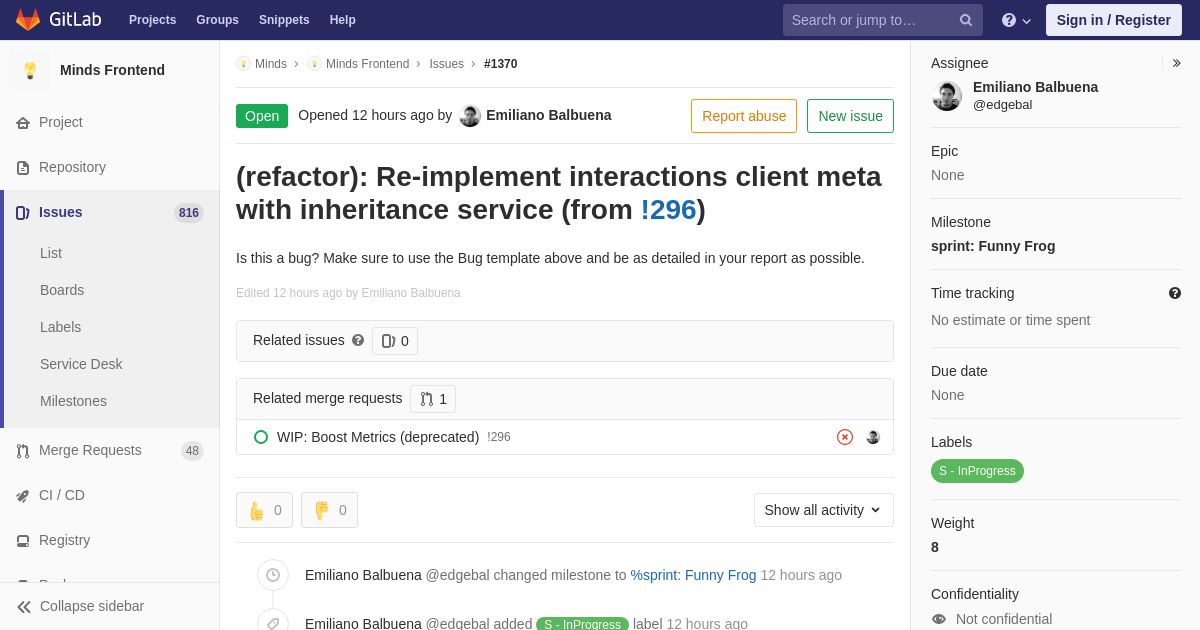This screenshot has width=1200, height=630.
Task: Open the !296 merge request link in title
Action: click(668, 210)
